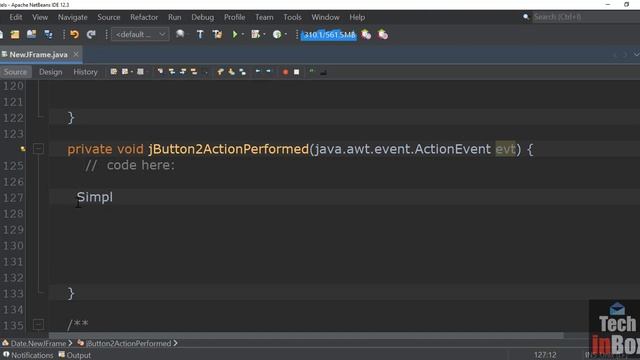
Task: Click the forward navigation icon in editor toolbar
Action: click(140, 72)
